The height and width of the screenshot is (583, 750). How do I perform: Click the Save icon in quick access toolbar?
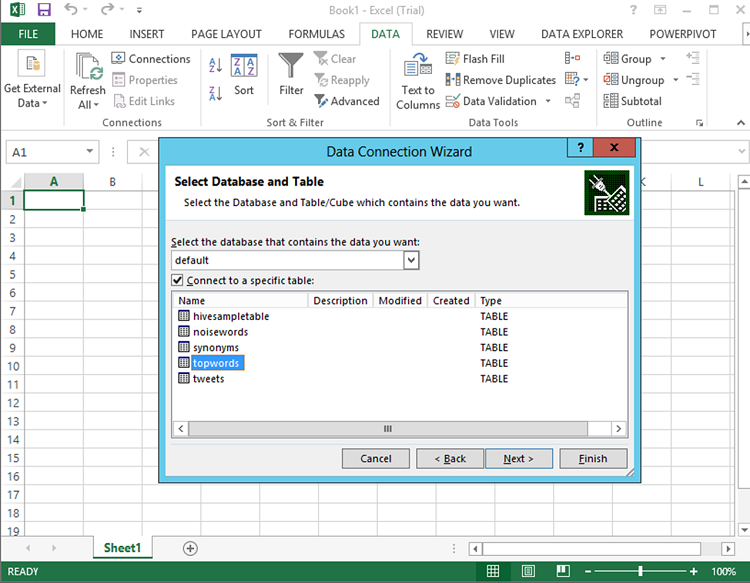pos(44,10)
